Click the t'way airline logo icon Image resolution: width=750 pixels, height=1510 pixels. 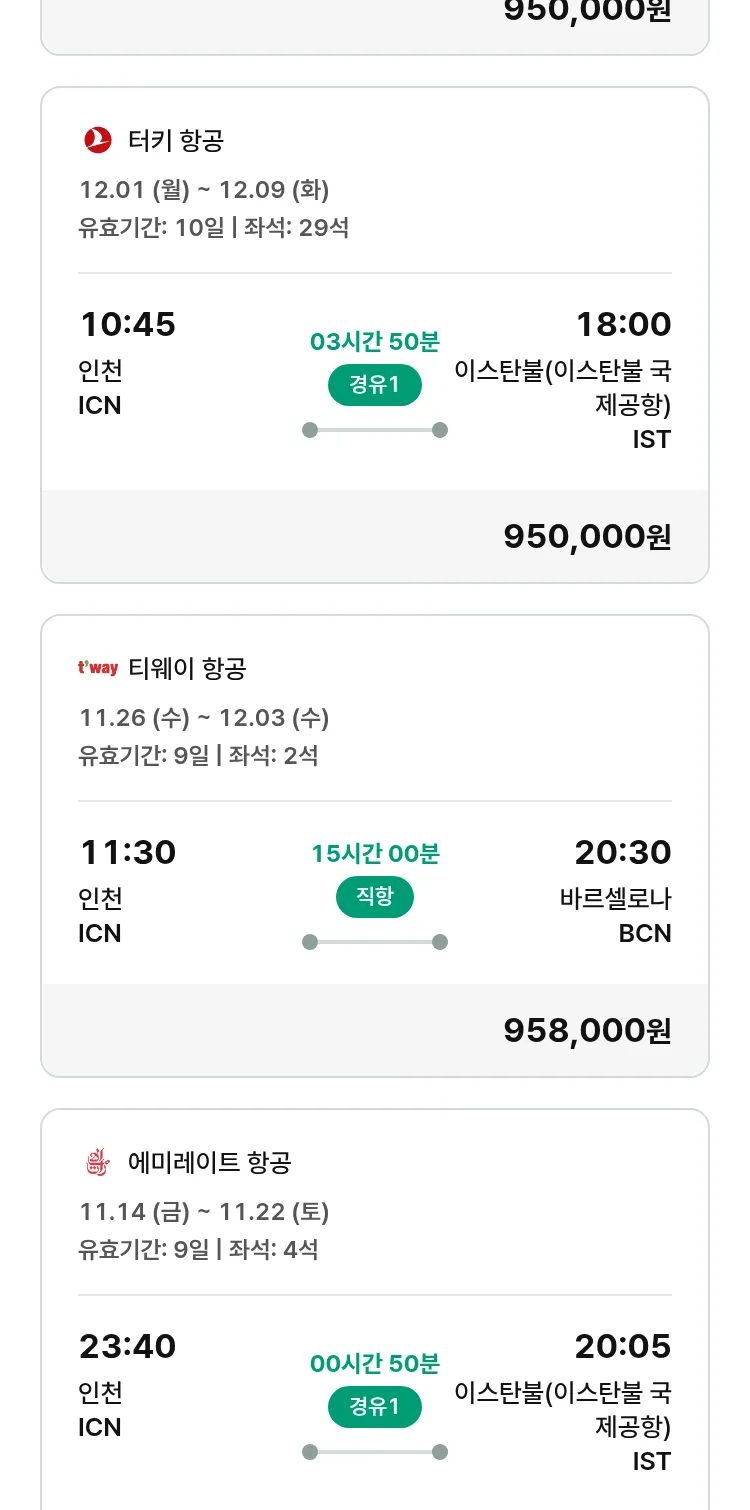coord(98,668)
